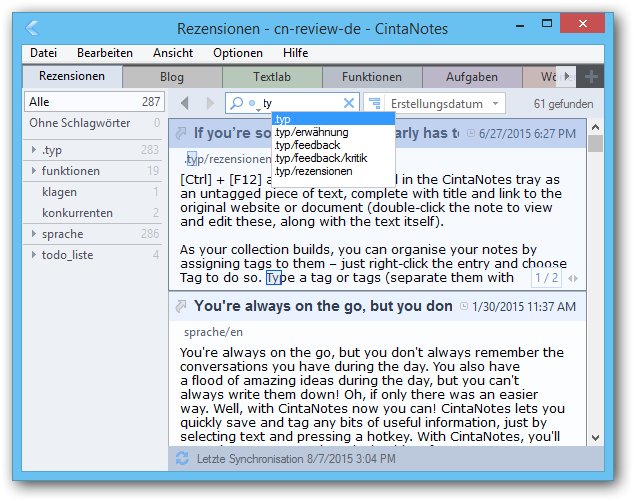Open Erstellungsdatum sort dropdown
This screenshot has width=634, height=501.
(496, 104)
